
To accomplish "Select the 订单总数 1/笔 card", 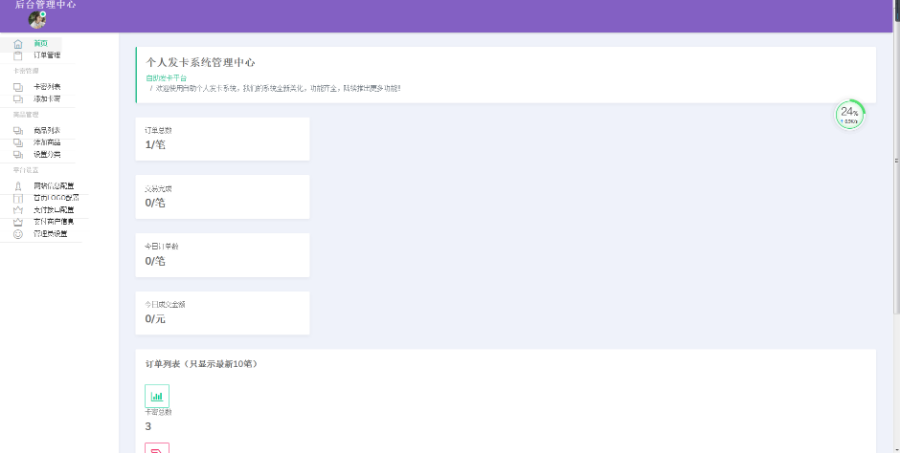I will (x=222, y=139).
